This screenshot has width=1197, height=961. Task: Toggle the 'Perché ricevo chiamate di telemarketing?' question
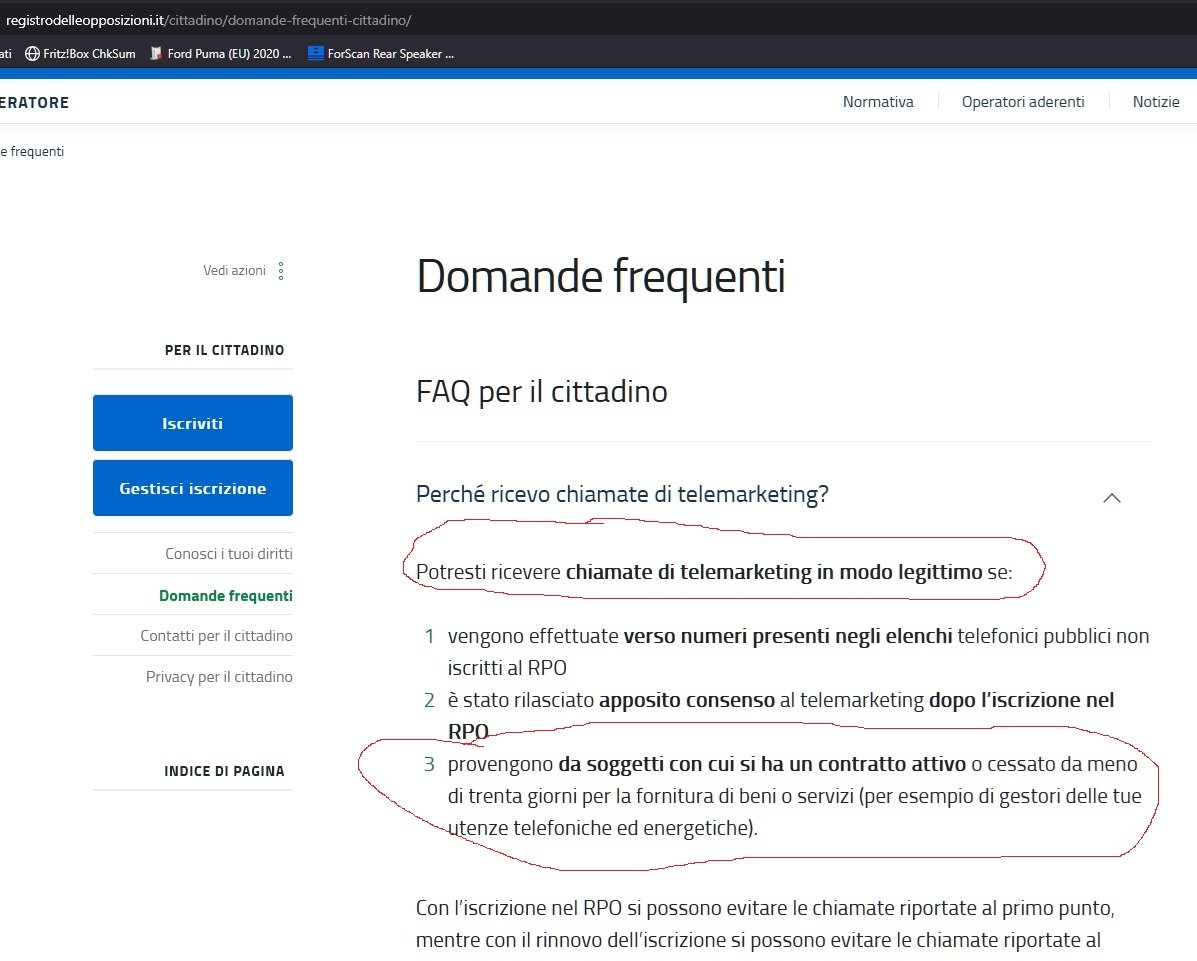pyautogui.click(x=622, y=495)
